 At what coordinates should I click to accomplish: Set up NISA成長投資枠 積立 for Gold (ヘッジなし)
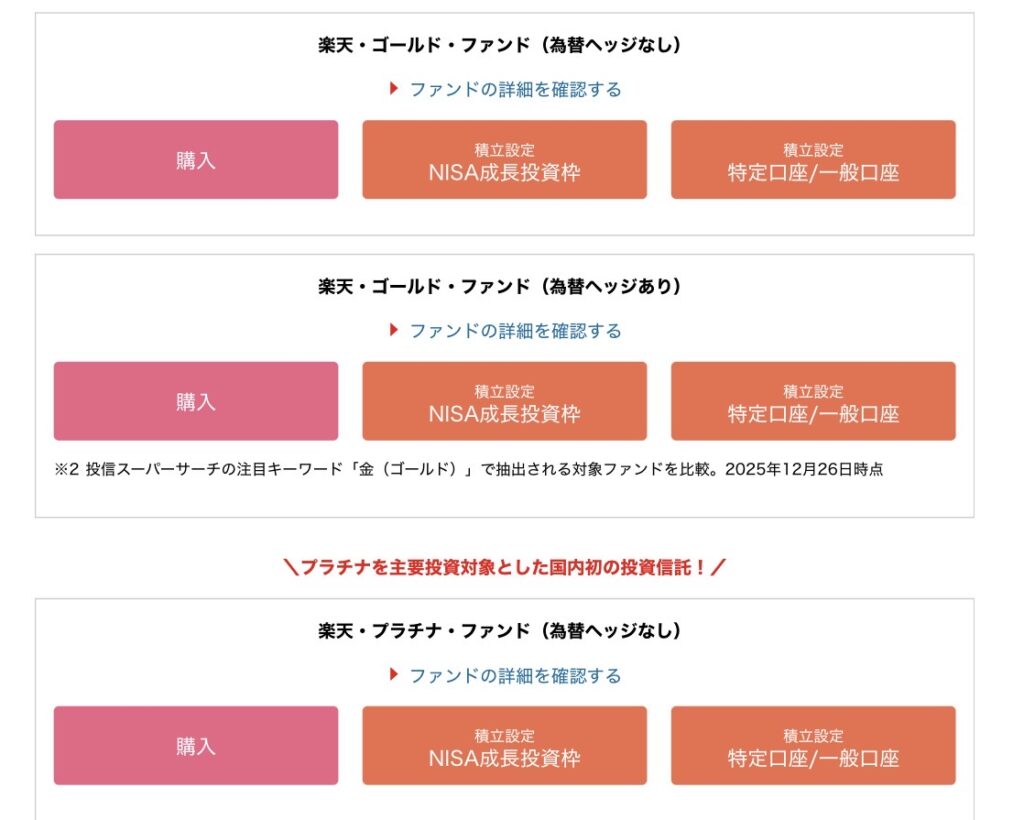click(x=504, y=160)
